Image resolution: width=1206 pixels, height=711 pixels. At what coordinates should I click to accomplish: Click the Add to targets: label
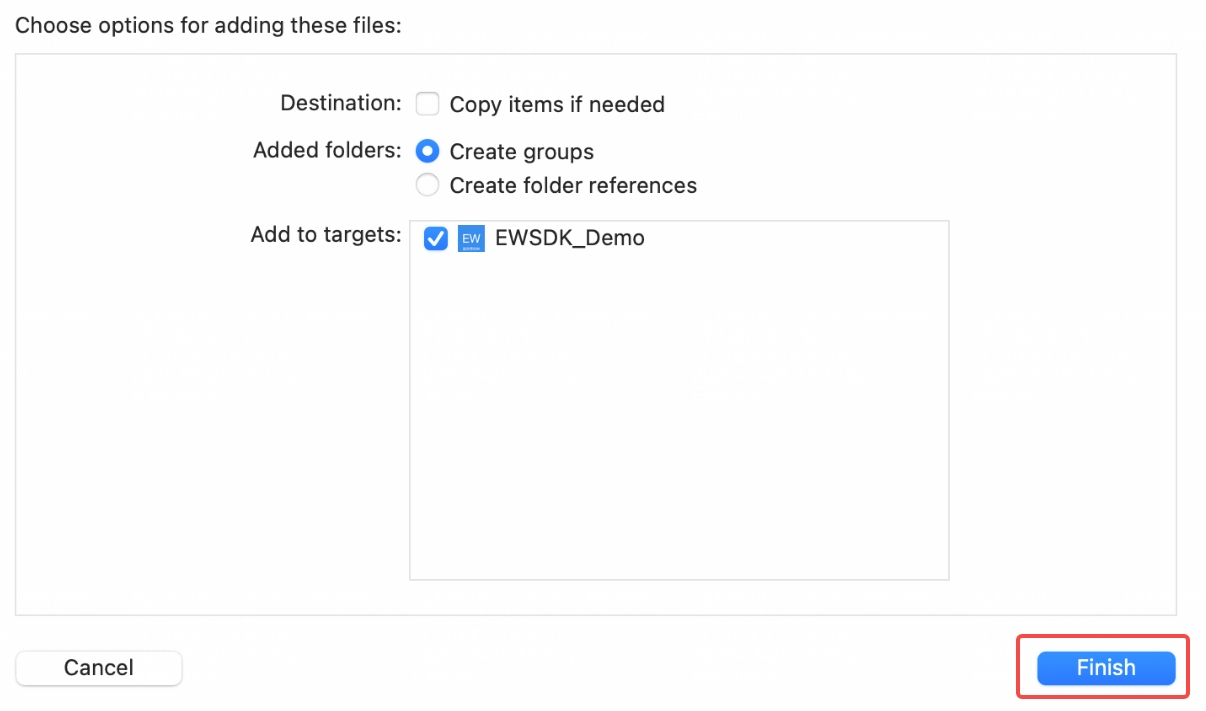pyautogui.click(x=326, y=234)
